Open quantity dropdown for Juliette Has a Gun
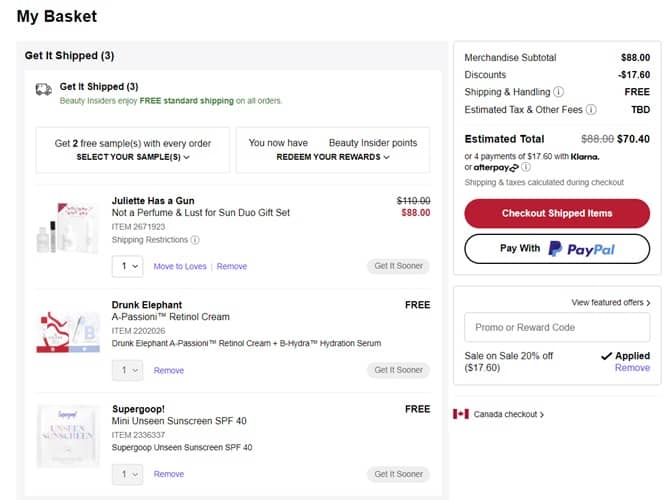Image resolution: width=665 pixels, height=500 pixels. click(127, 266)
